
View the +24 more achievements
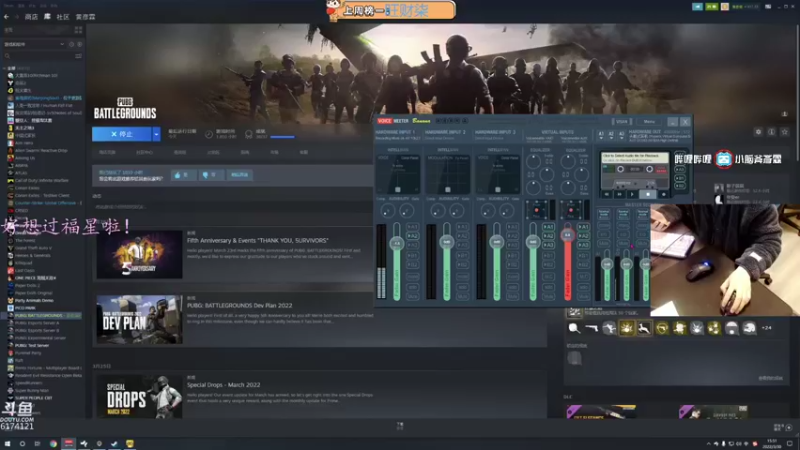pyautogui.click(x=766, y=328)
